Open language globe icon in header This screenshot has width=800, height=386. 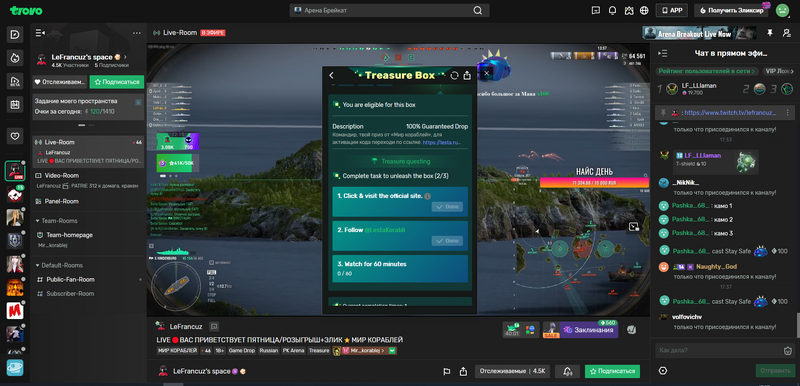[x=644, y=10]
